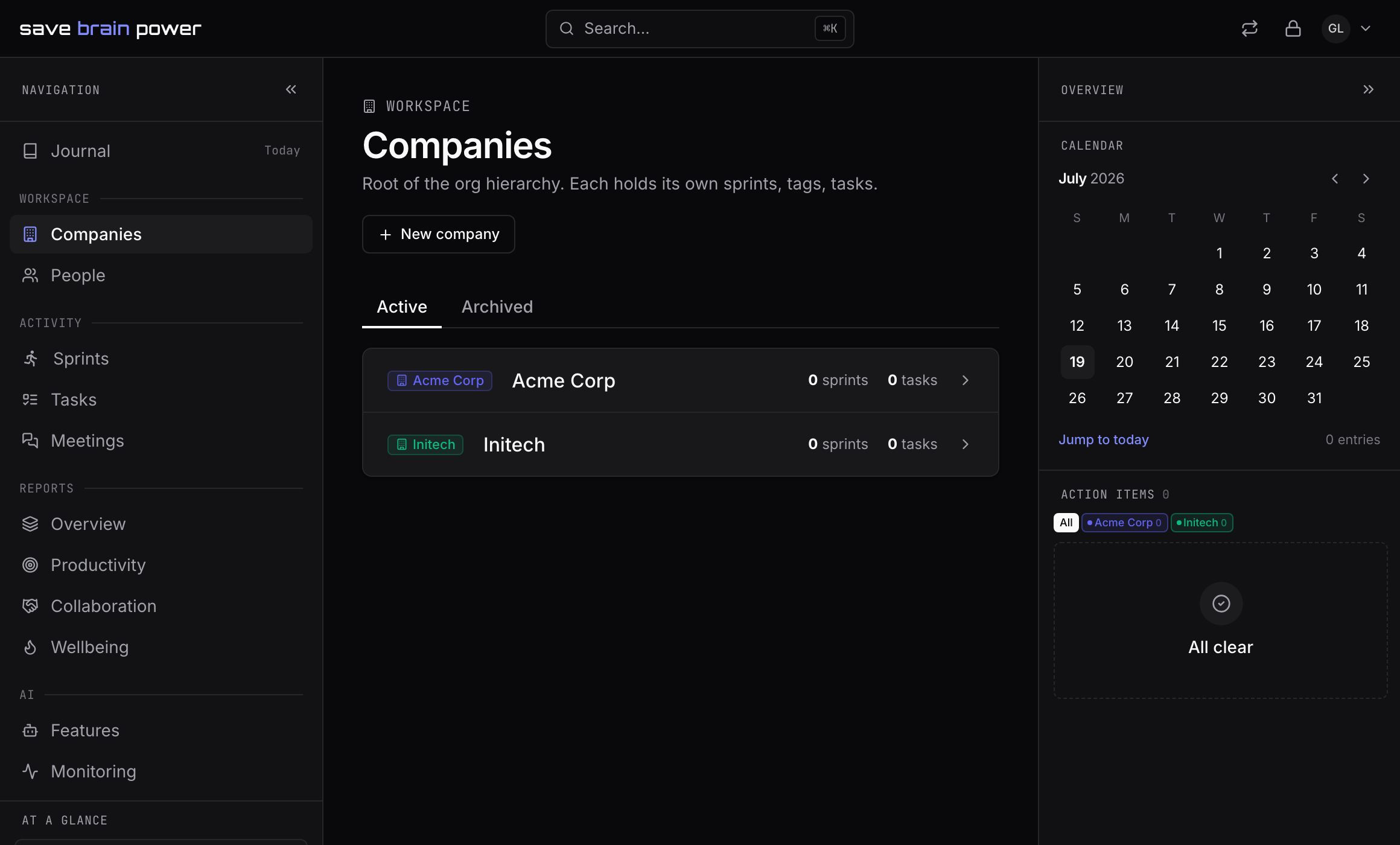
Task: Open the AI Monitoring page
Action: [x=161, y=771]
